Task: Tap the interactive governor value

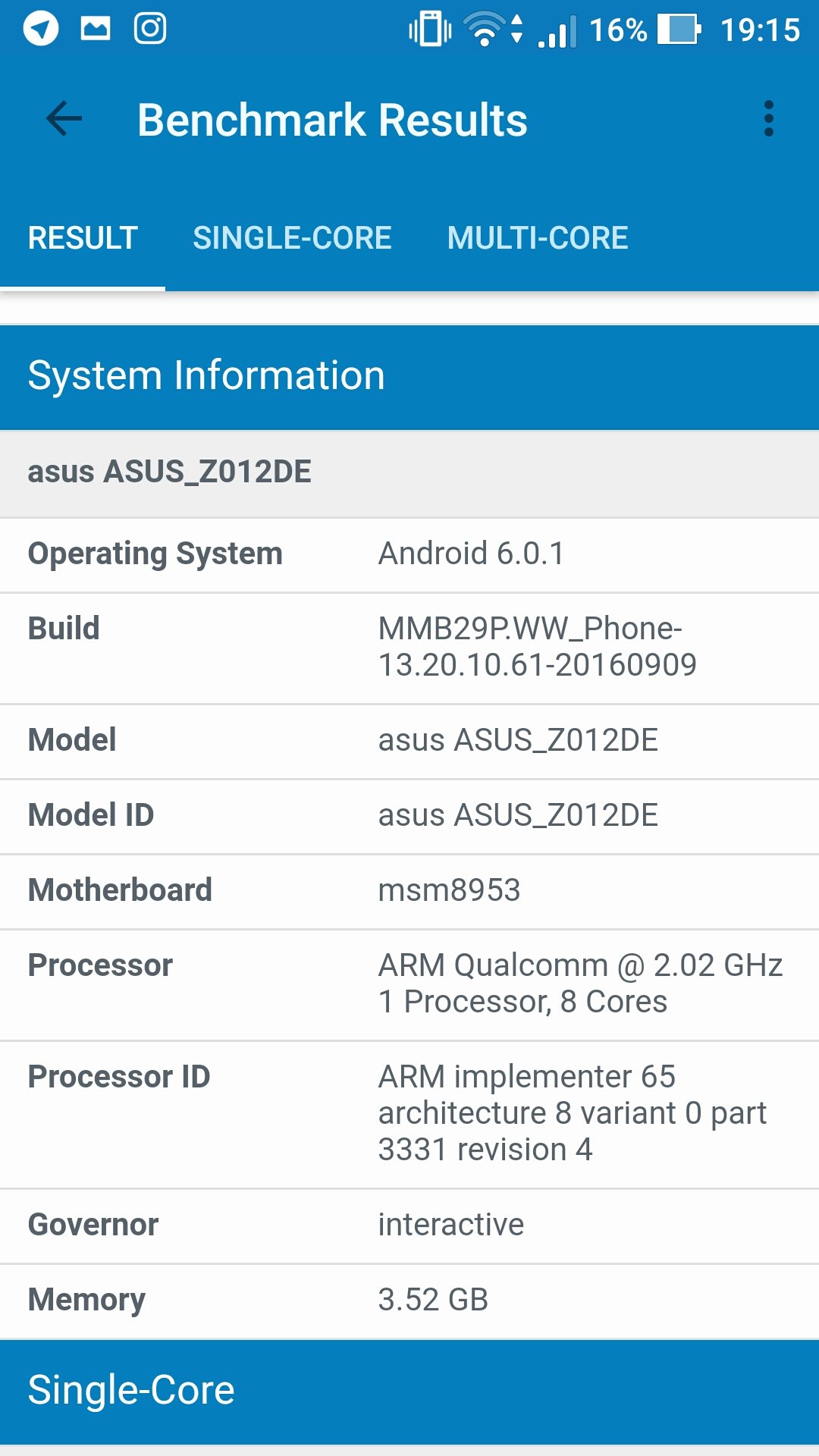Action: [451, 1225]
